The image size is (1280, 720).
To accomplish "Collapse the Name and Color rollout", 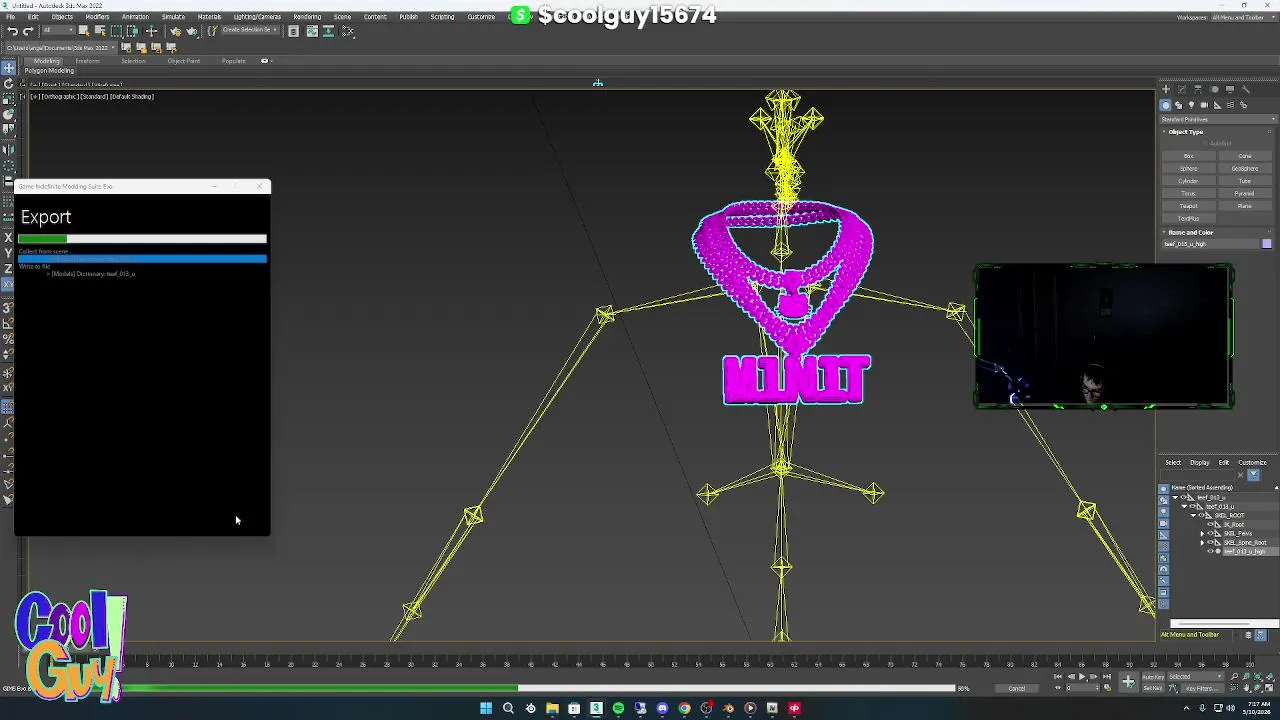I will (1190, 232).
